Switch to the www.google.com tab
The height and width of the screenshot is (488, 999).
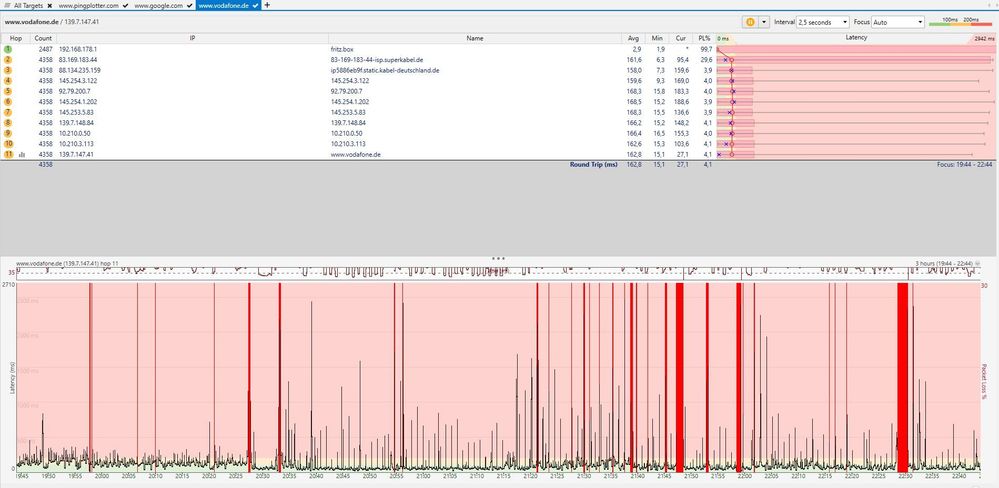[x=158, y=5]
